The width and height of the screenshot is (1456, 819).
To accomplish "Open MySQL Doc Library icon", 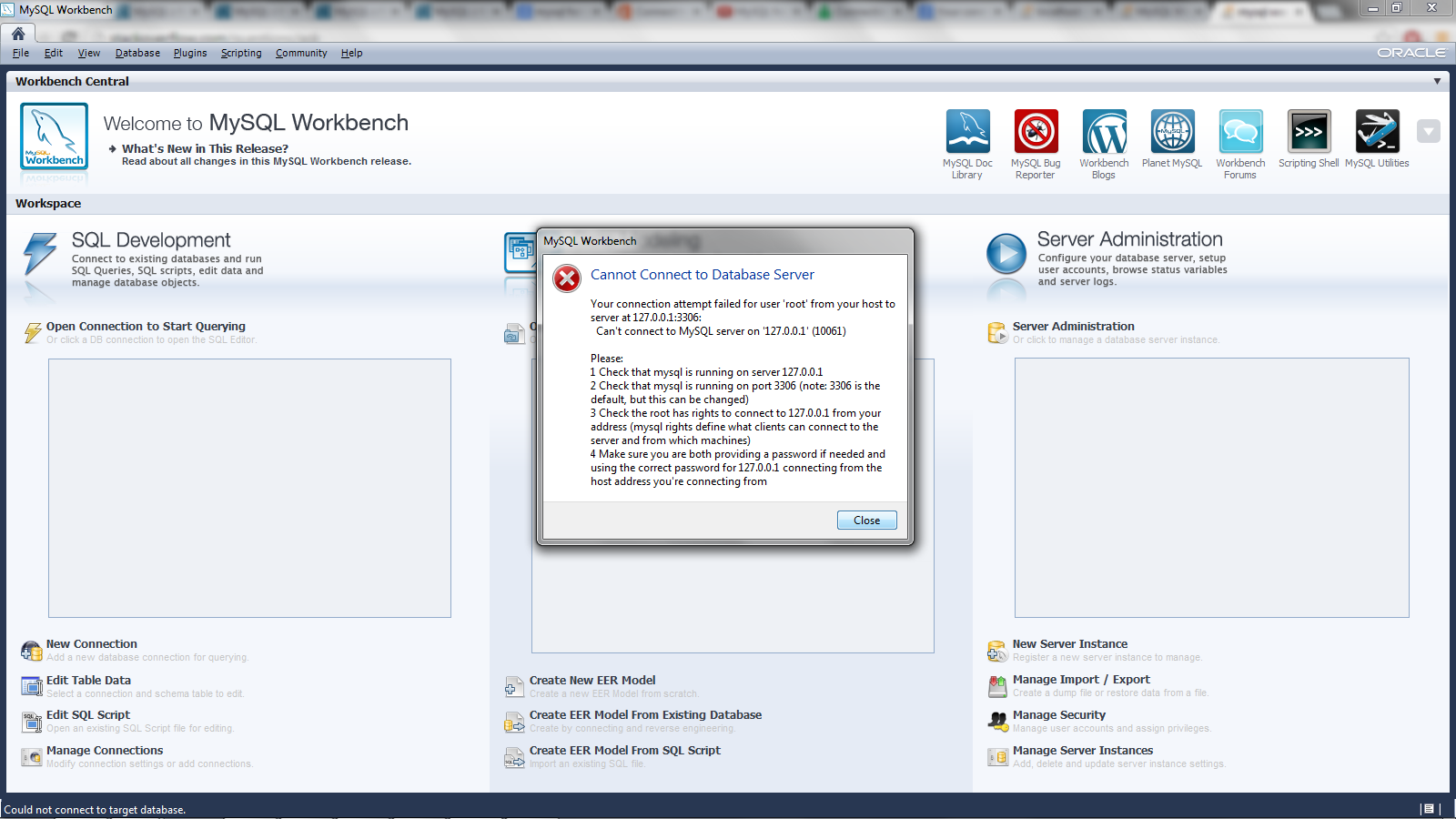I will pyautogui.click(x=967, y=132).
